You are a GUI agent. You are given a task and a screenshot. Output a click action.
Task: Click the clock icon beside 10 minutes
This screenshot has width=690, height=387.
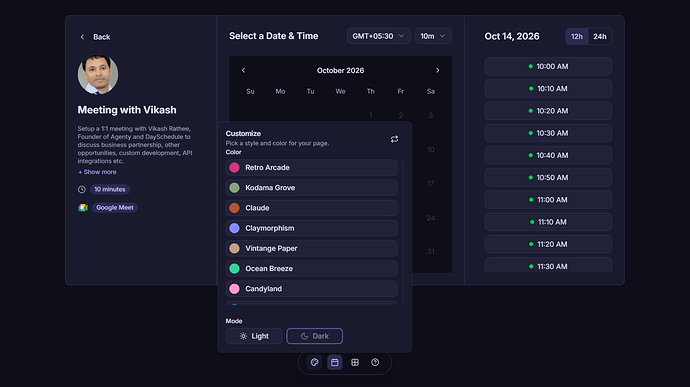(82, 189)
